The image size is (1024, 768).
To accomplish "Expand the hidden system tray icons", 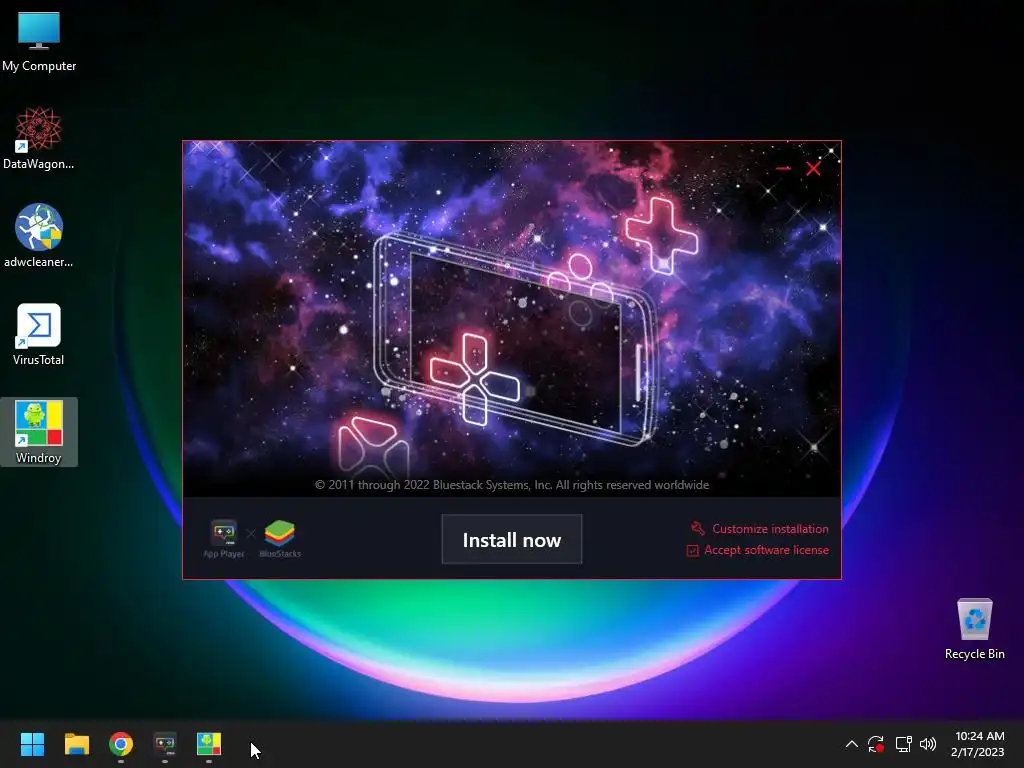I will coord(852,744).
